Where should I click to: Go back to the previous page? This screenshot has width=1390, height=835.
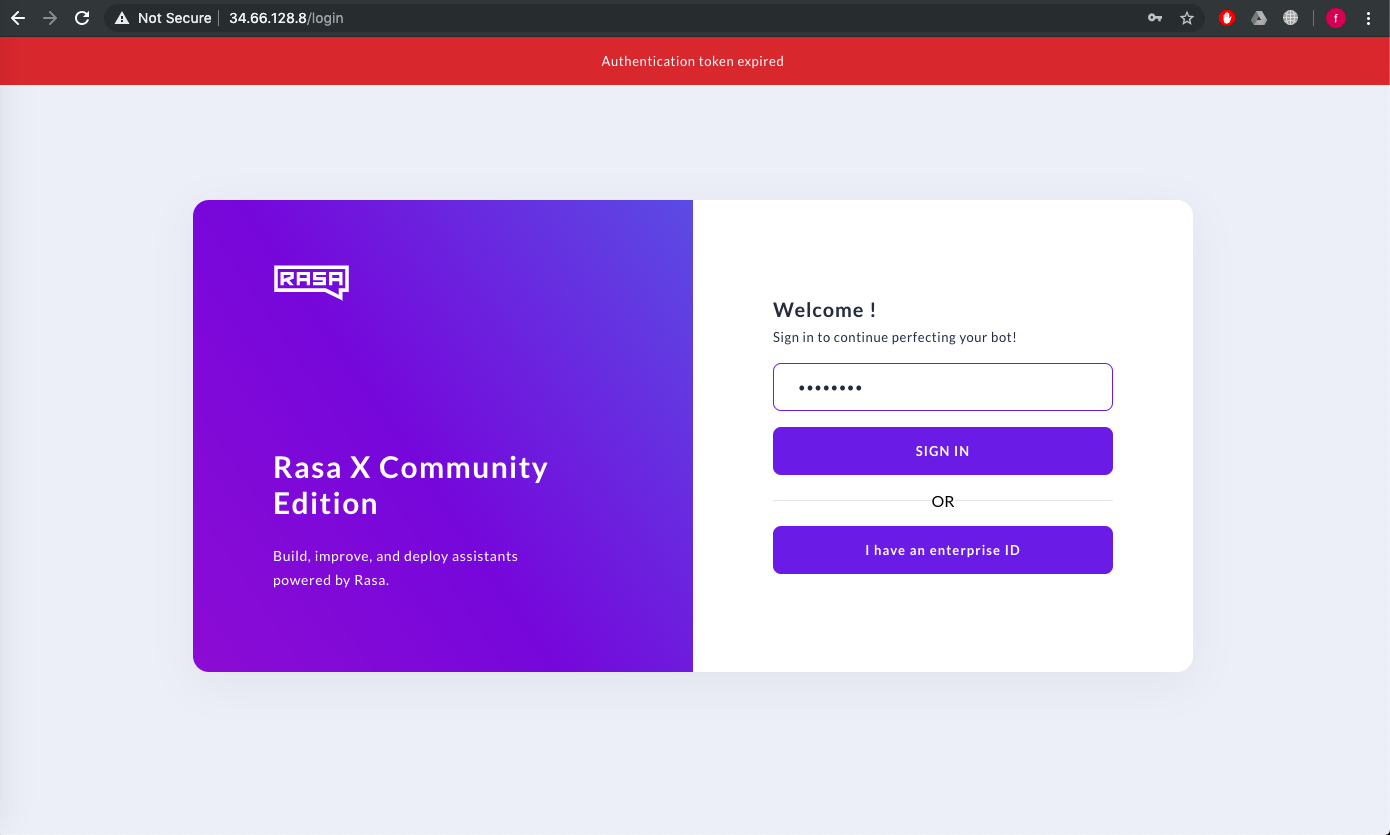click(18, 17)
